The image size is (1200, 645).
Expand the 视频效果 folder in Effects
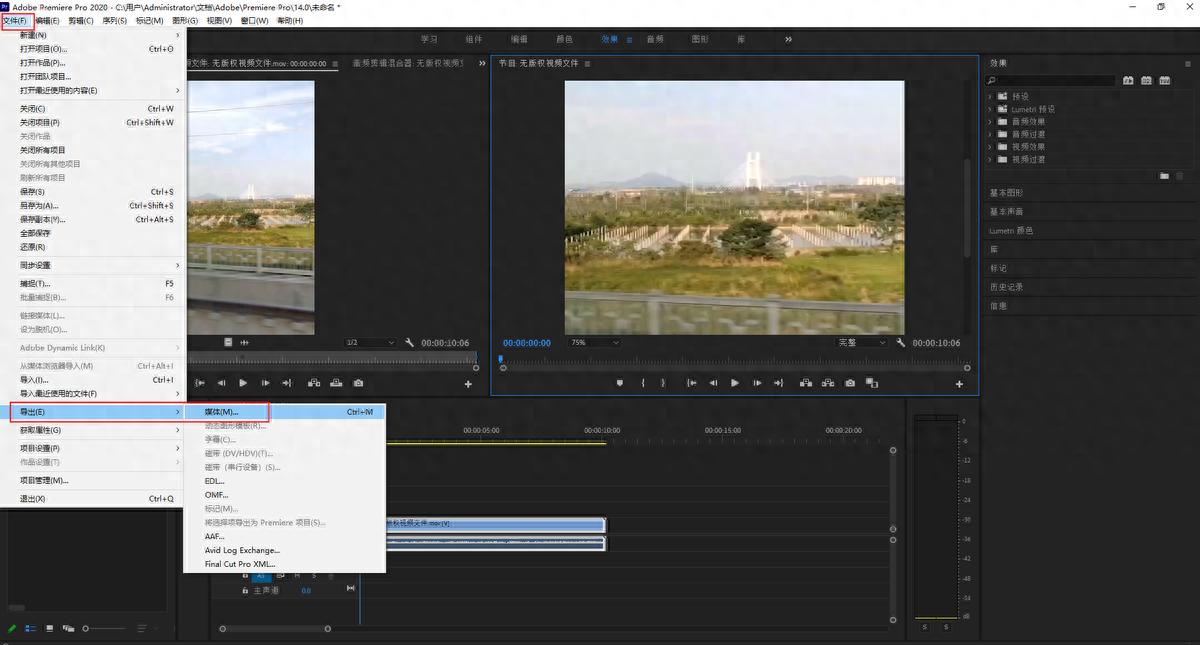[x=990, y=146]
